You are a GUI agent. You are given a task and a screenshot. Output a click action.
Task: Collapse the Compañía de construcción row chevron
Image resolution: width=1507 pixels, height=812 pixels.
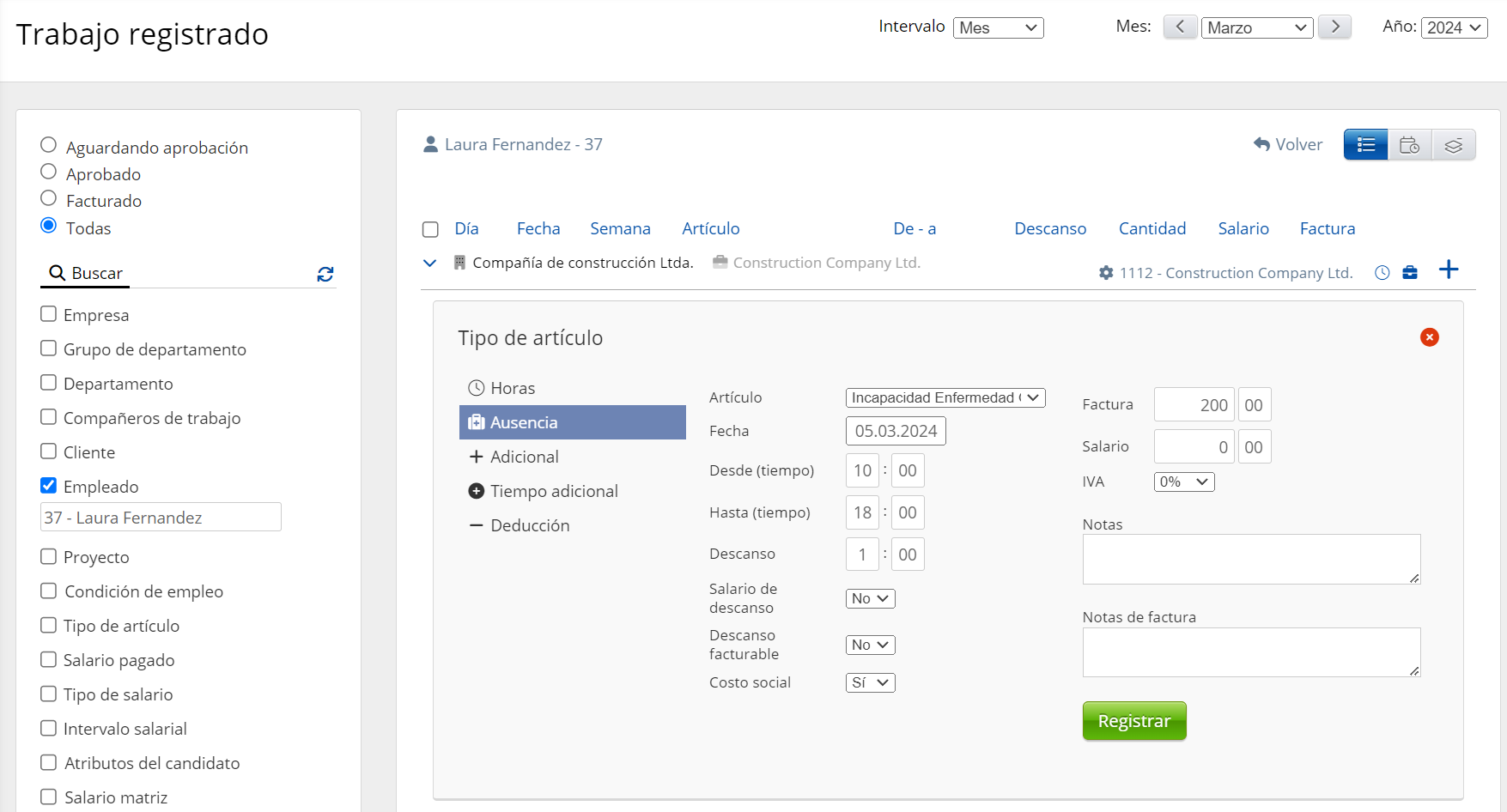430,263
